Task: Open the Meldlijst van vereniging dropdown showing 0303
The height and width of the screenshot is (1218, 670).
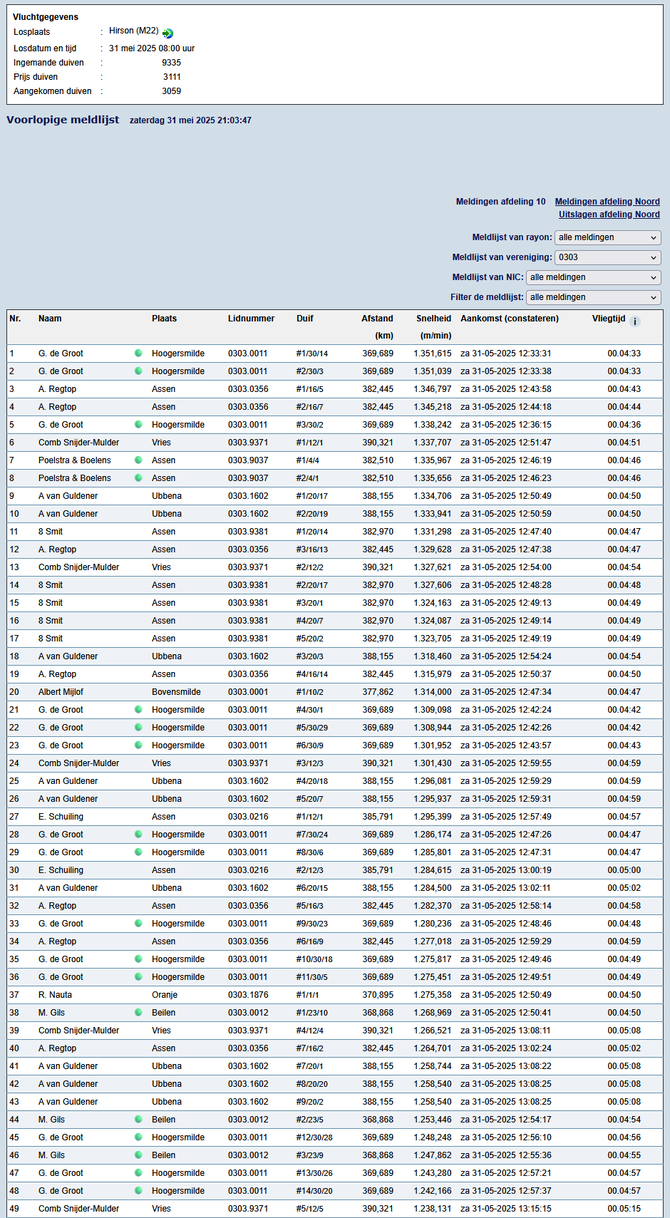Action: [608, 257]
